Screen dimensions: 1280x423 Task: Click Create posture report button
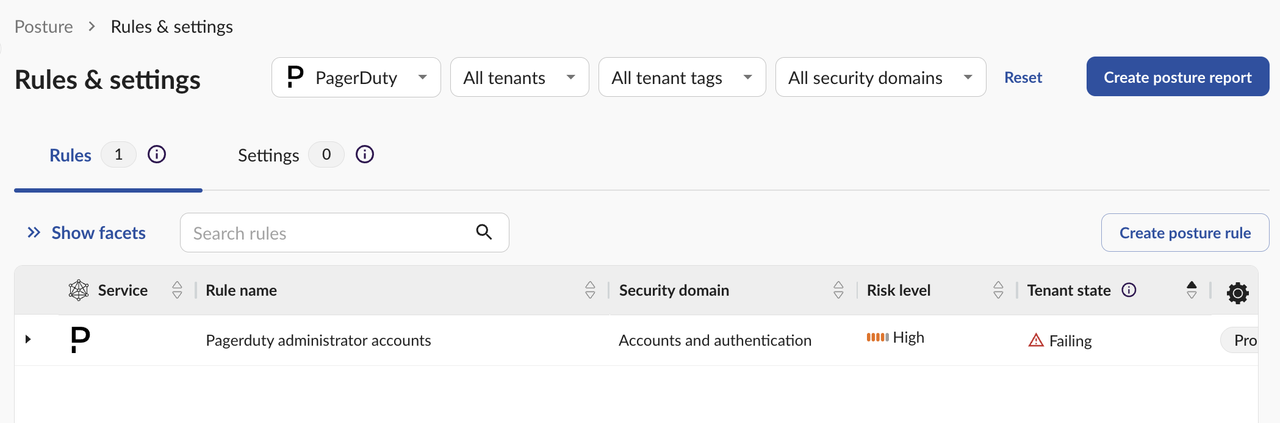[1177, 77]
